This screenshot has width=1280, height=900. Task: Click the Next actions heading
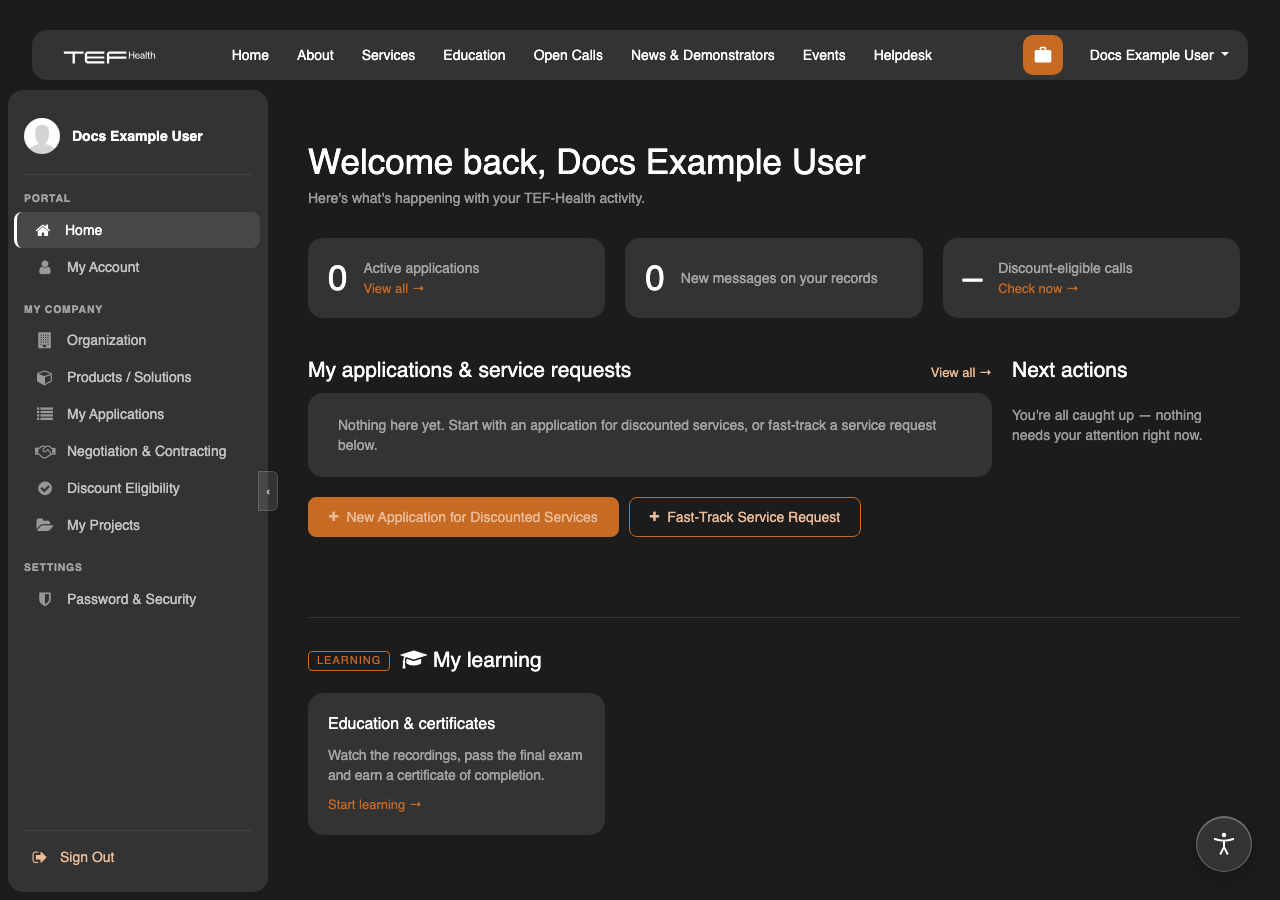(1069, 370)
